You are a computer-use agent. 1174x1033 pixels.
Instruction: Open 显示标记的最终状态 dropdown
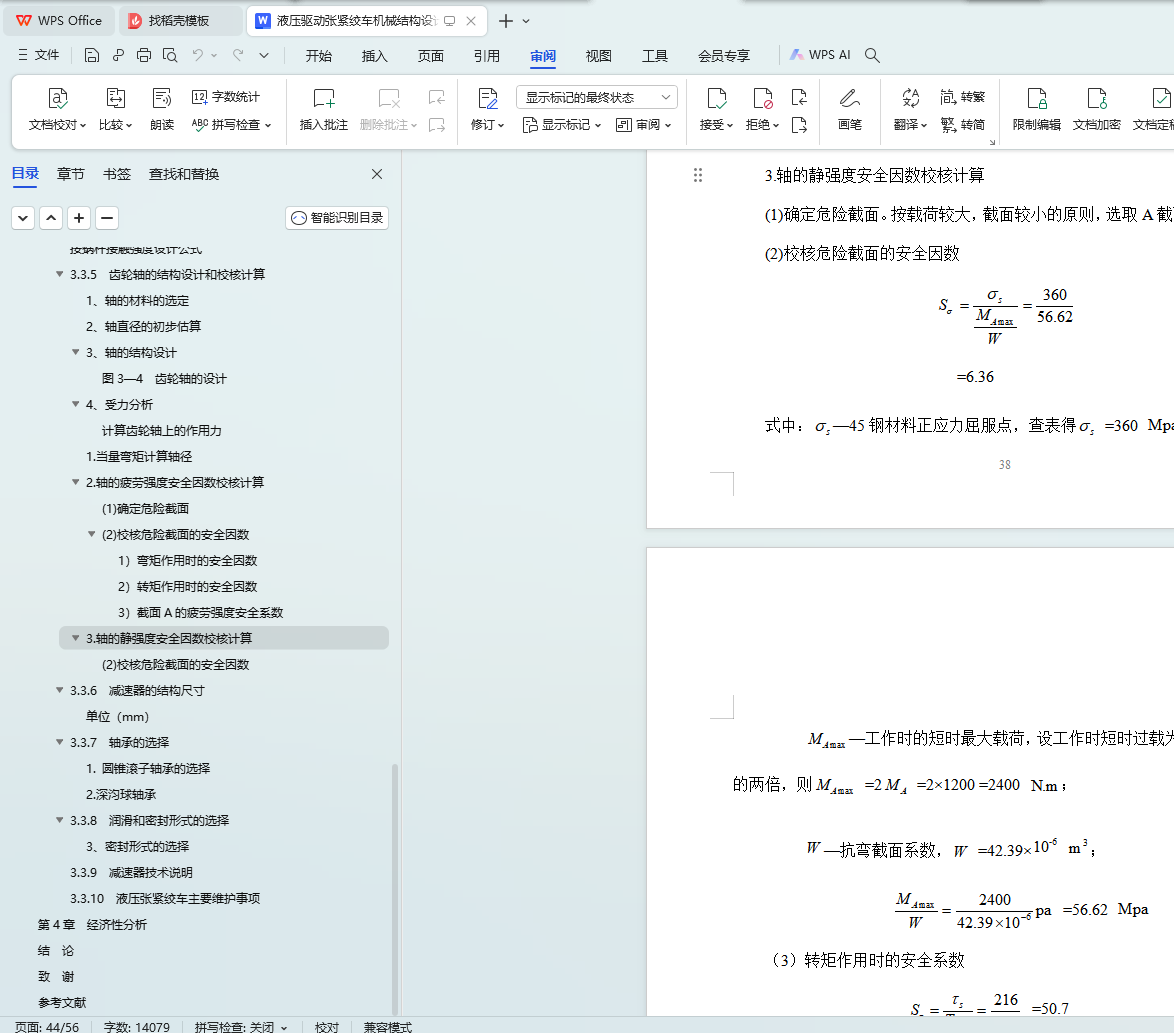pyautogui.click(x=597, y=97)
